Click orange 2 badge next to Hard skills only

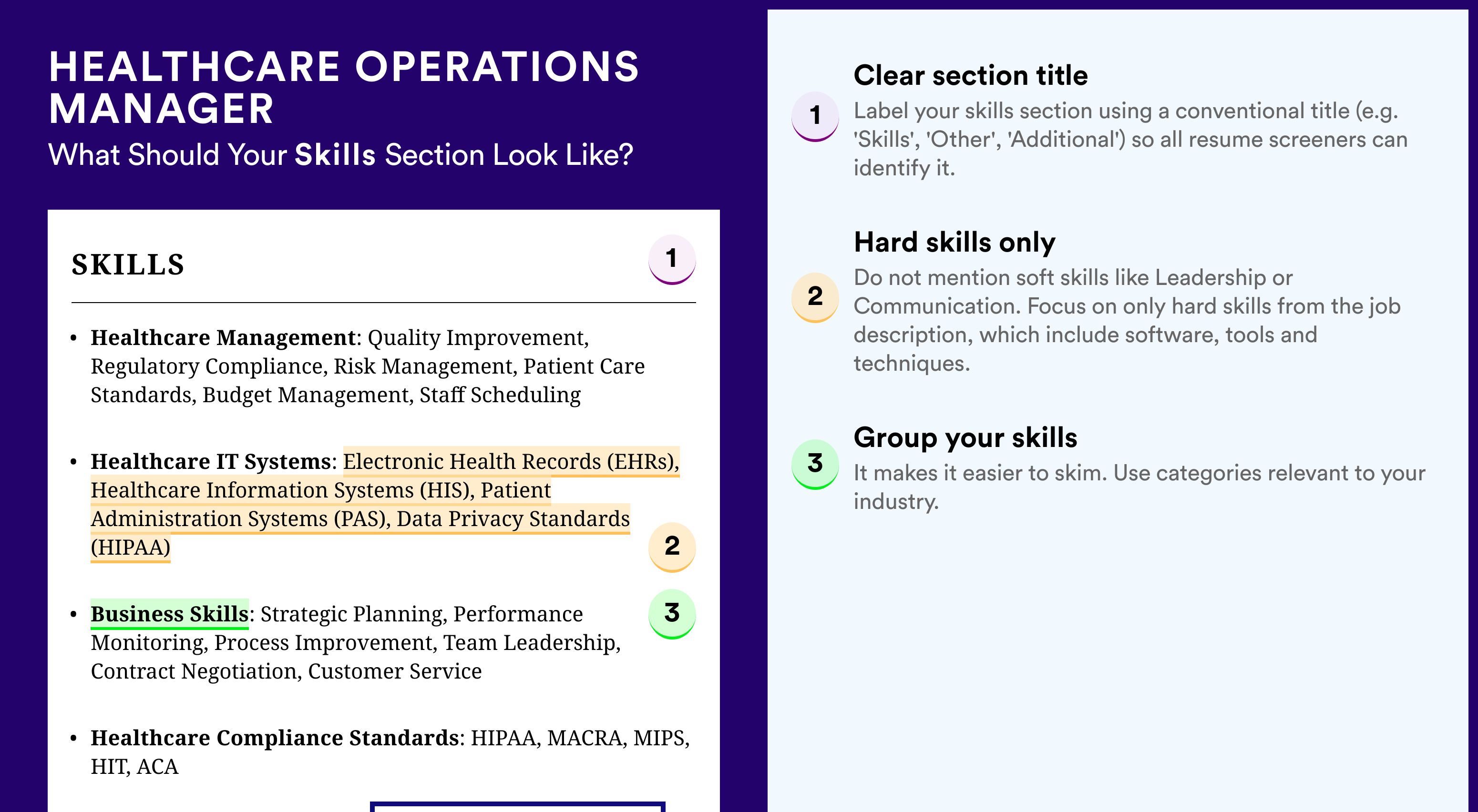(815, 297)
